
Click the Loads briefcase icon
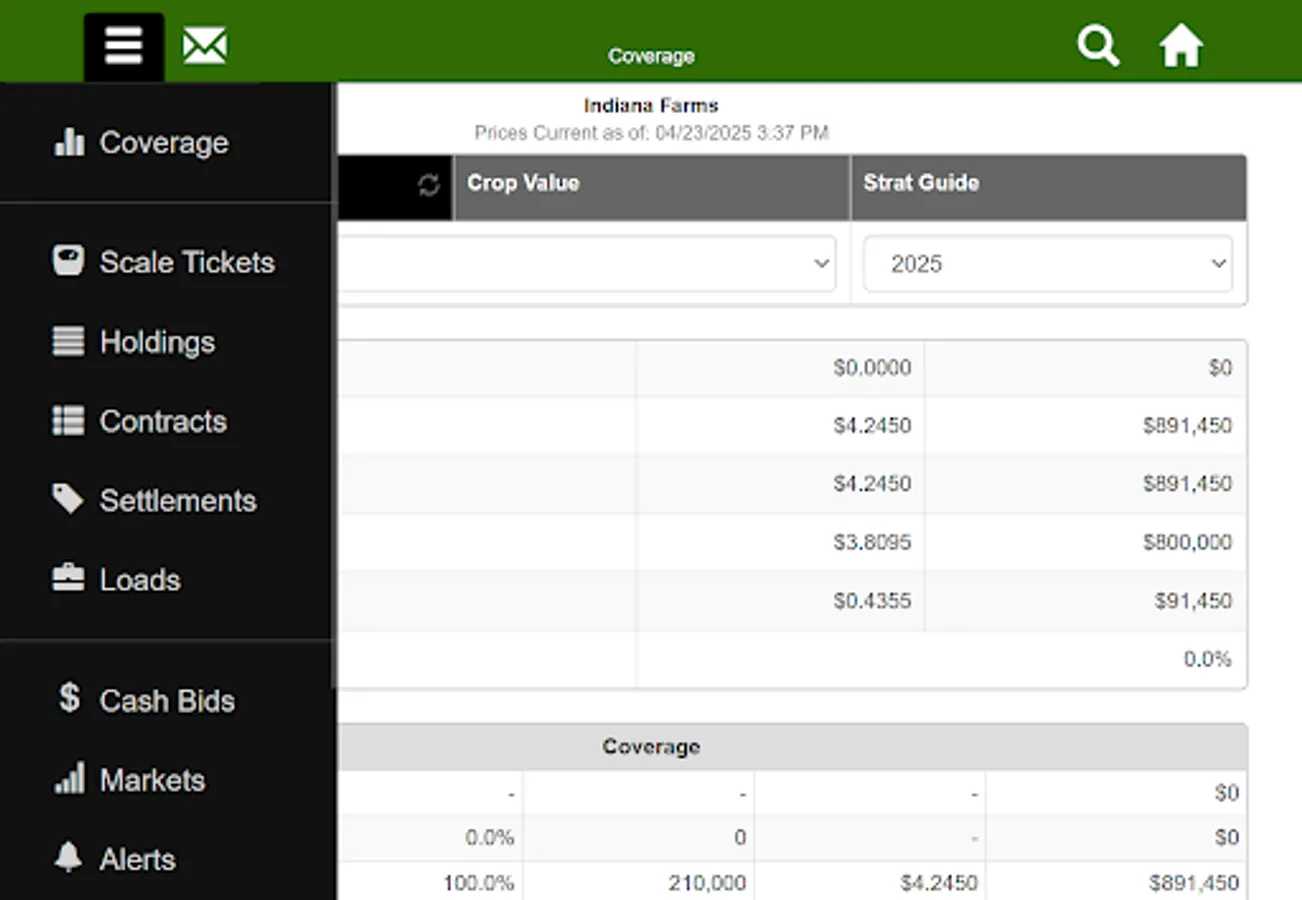pos(68,580)
